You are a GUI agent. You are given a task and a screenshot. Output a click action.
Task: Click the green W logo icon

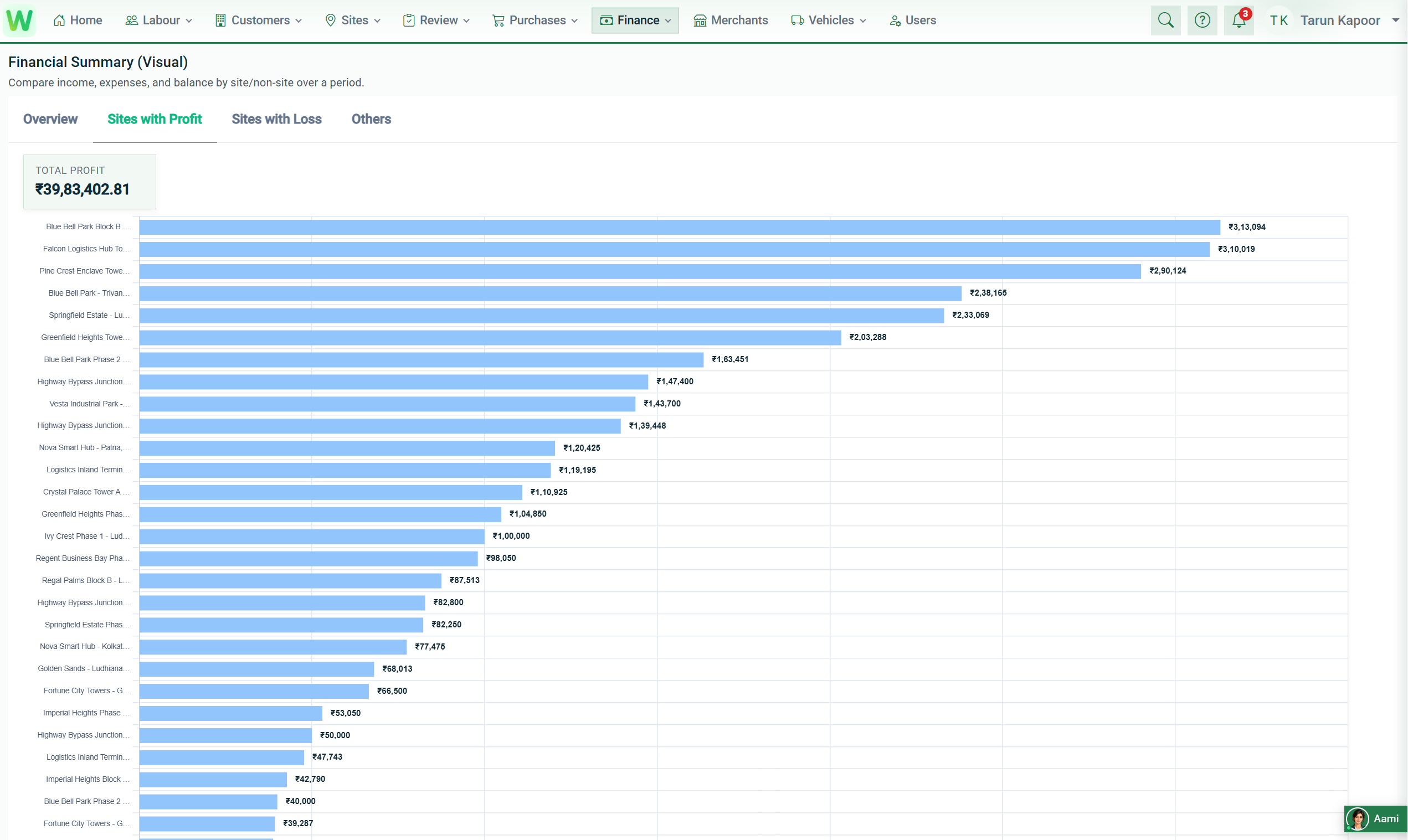tap(19, 20)
